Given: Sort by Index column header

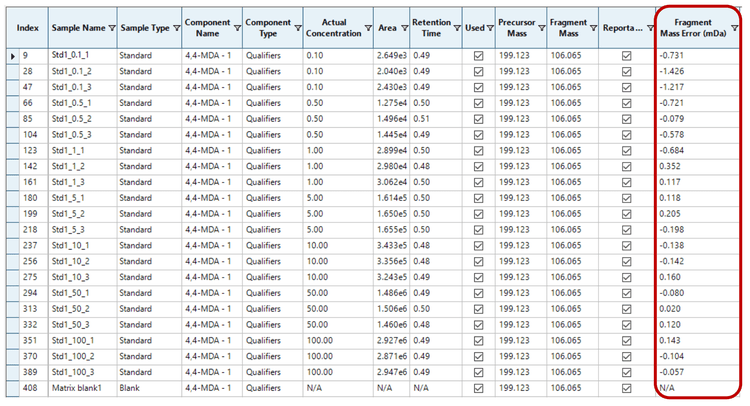Looking at the screenshot, I should click(x=26, y=28).
